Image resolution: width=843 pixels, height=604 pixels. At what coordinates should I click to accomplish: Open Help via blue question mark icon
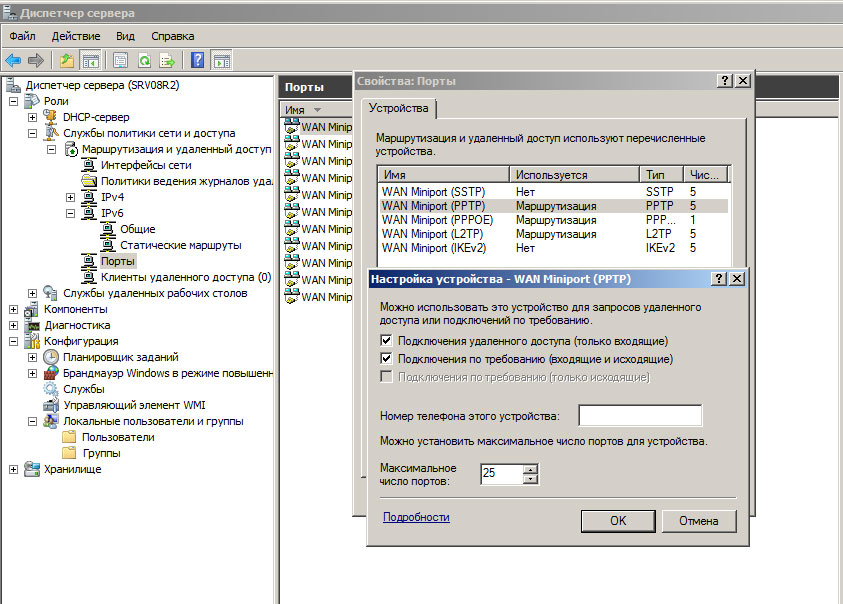198,60
